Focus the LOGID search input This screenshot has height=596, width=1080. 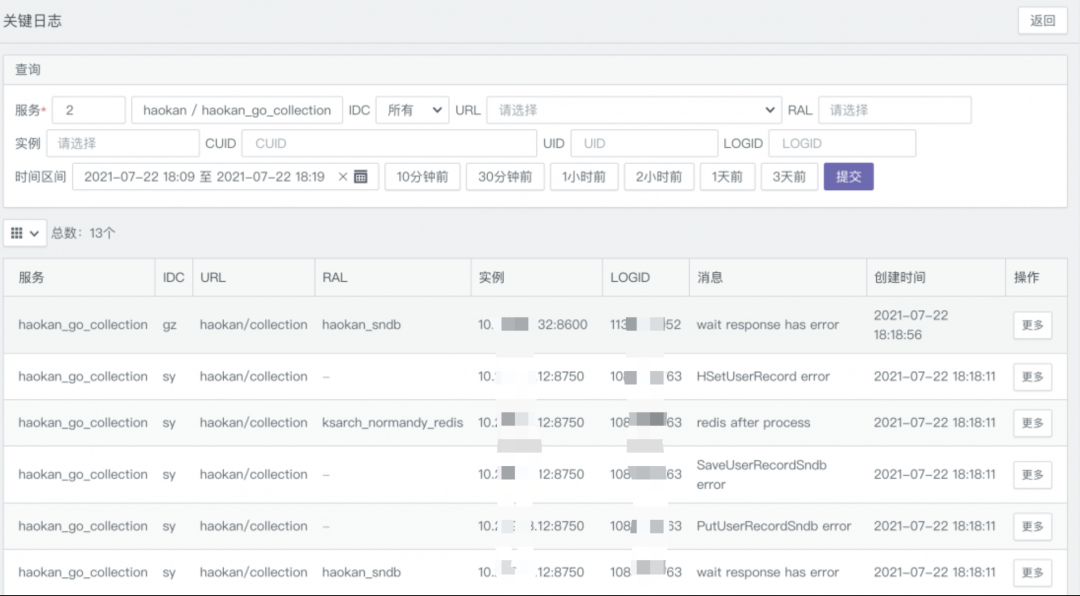point(842,143)
